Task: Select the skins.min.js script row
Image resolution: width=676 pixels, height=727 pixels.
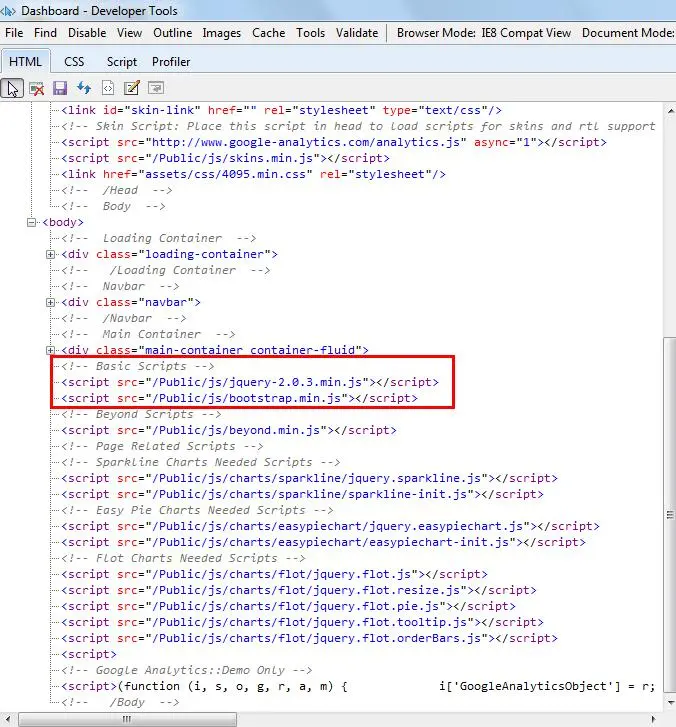Action: (x=225, y=159)
